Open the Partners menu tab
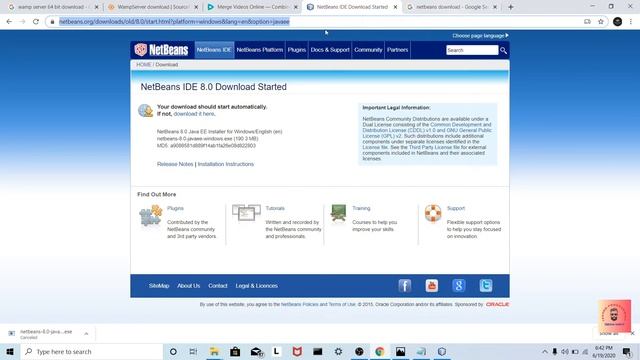 (398, 50)
